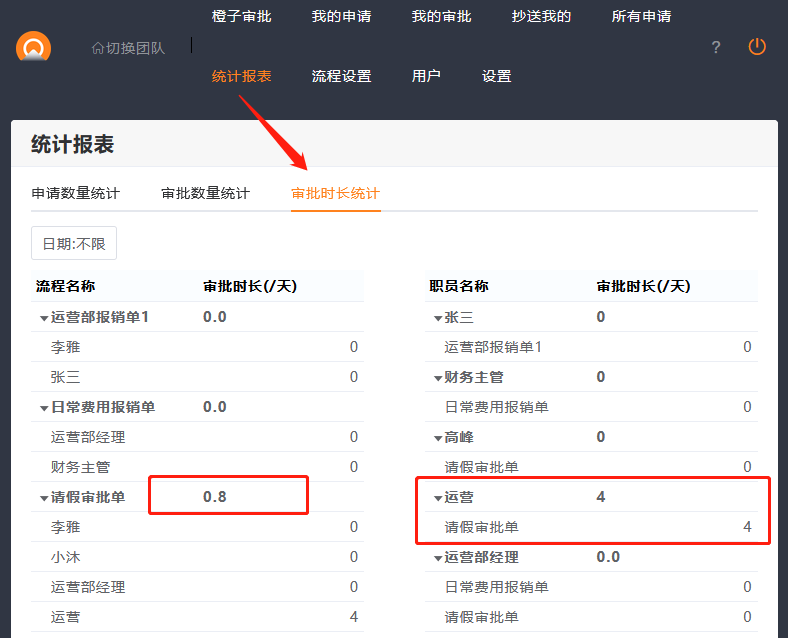
Task: Click the orange power logout icon
Action: tap(757, 47)
